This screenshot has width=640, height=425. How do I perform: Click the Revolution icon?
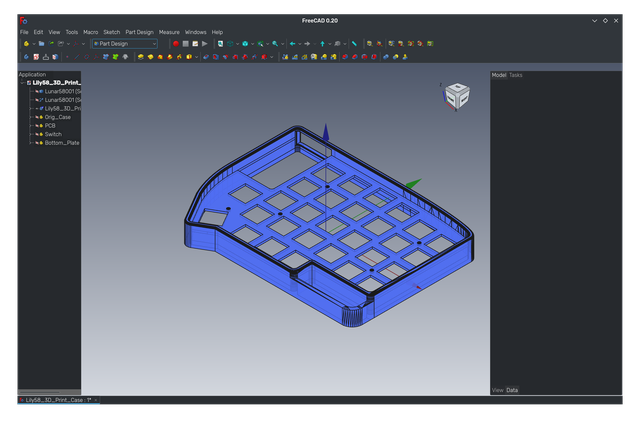tap(150, 57)
